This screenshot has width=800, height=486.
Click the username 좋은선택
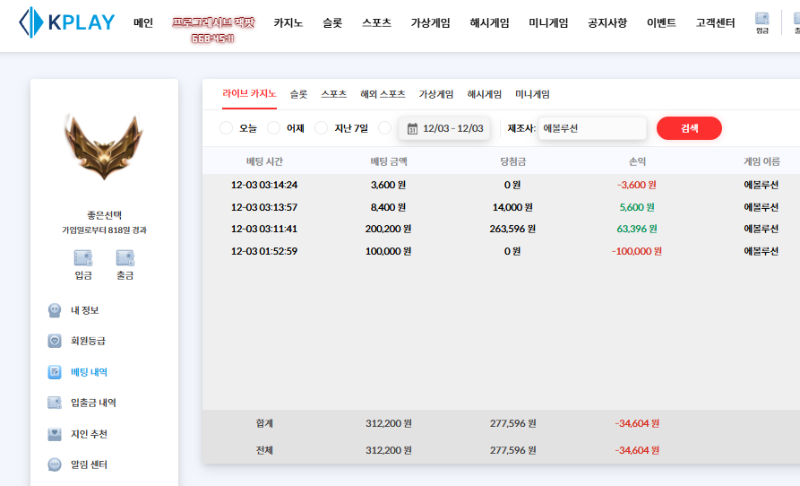tap(104, 215)
